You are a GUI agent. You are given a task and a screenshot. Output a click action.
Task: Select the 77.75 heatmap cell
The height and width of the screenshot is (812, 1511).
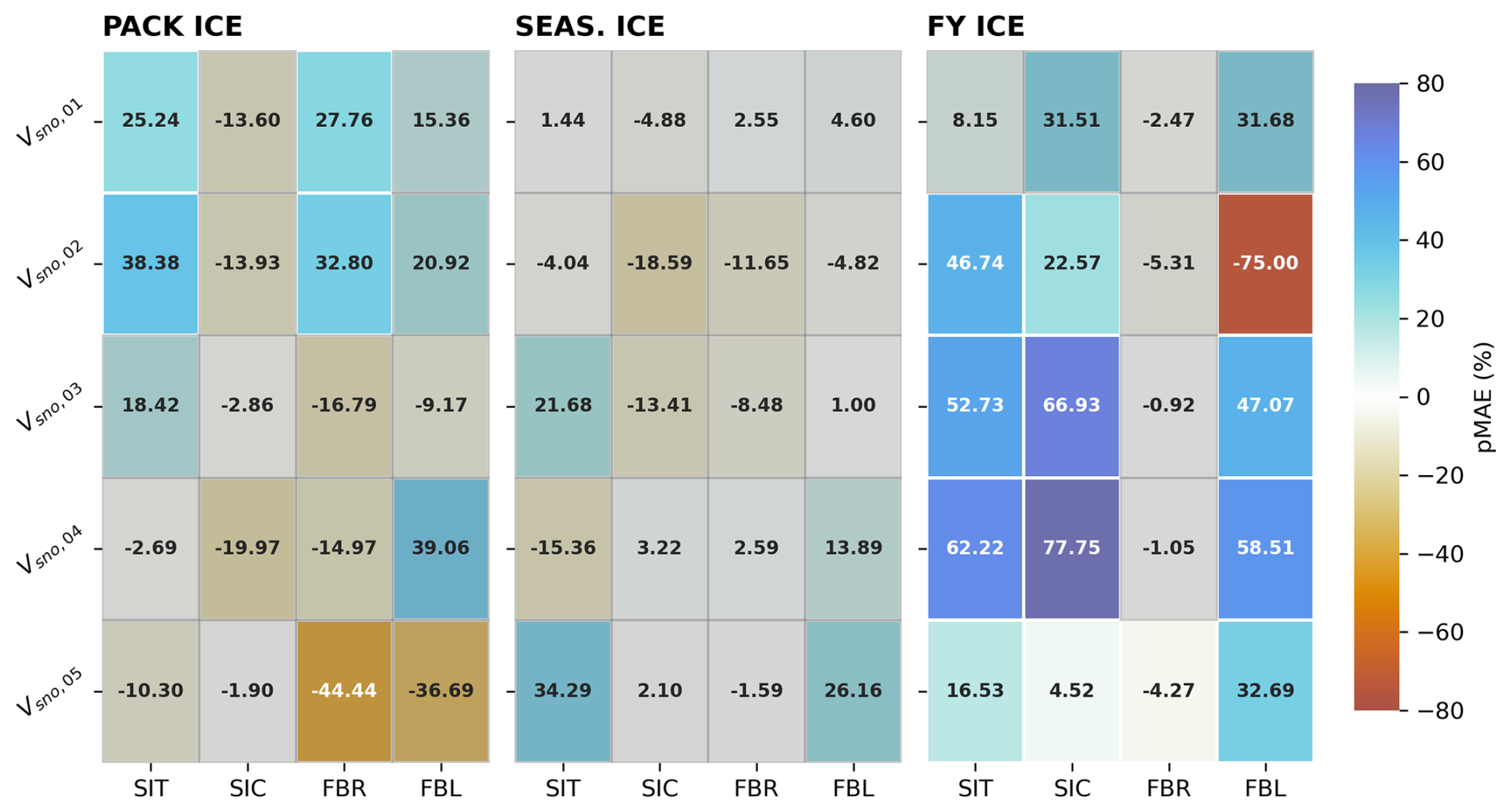tap(1071, 548)
